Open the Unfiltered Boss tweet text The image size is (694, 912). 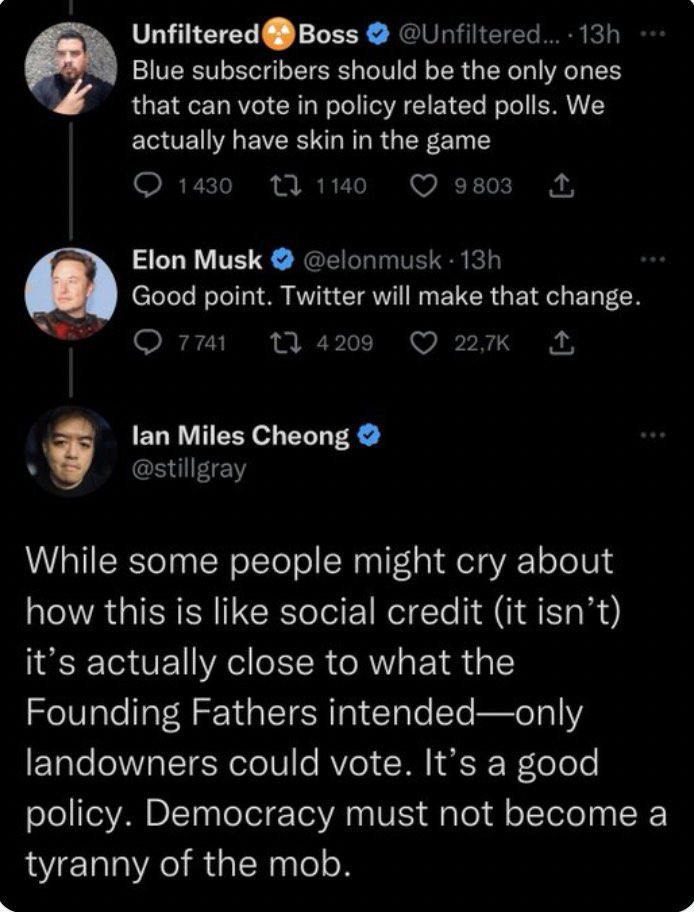tap(376, 105)
